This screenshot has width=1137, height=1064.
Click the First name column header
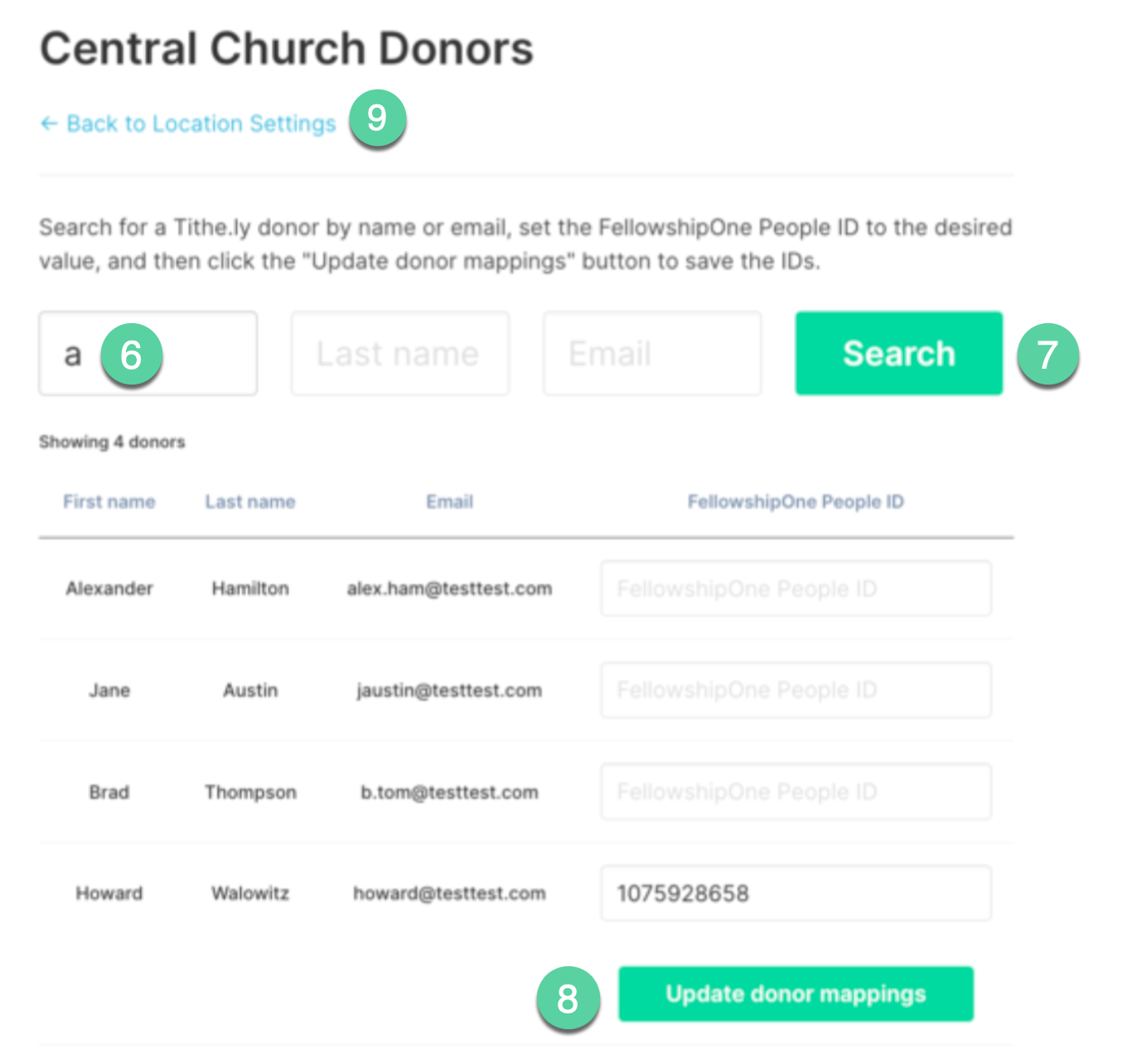109,502
